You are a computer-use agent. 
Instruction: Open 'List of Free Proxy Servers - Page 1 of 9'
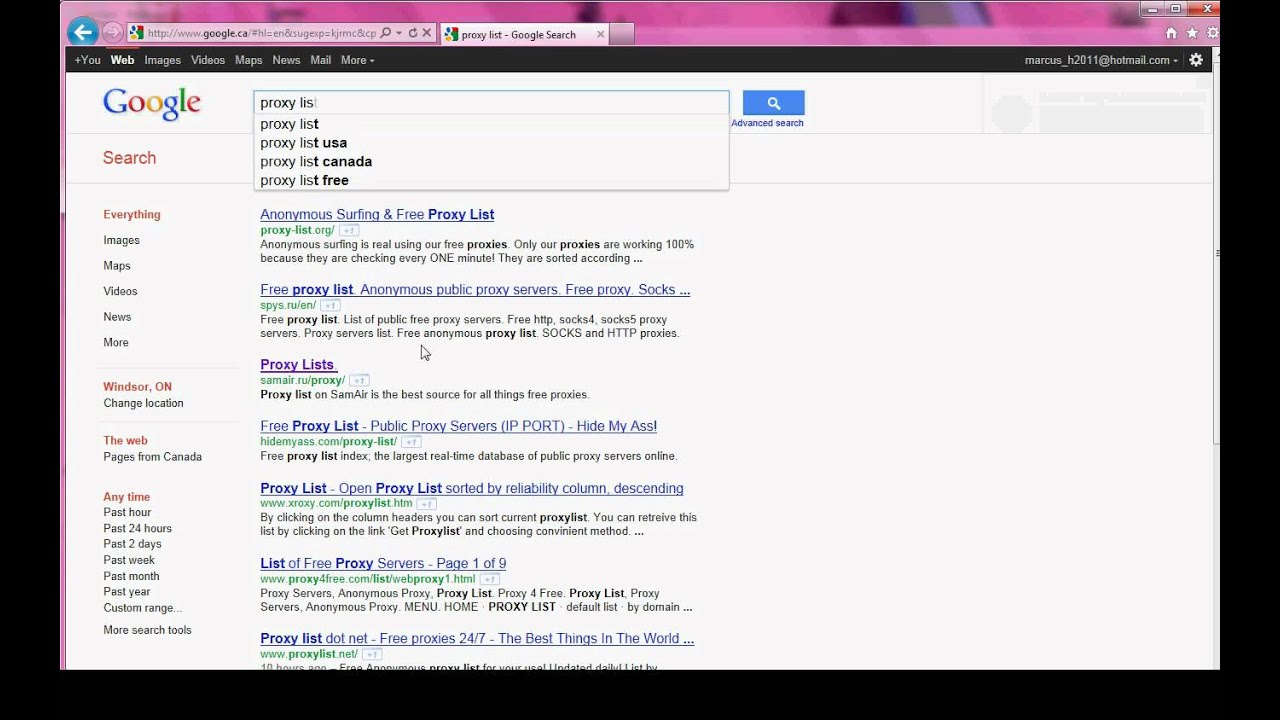pos(383,564)
